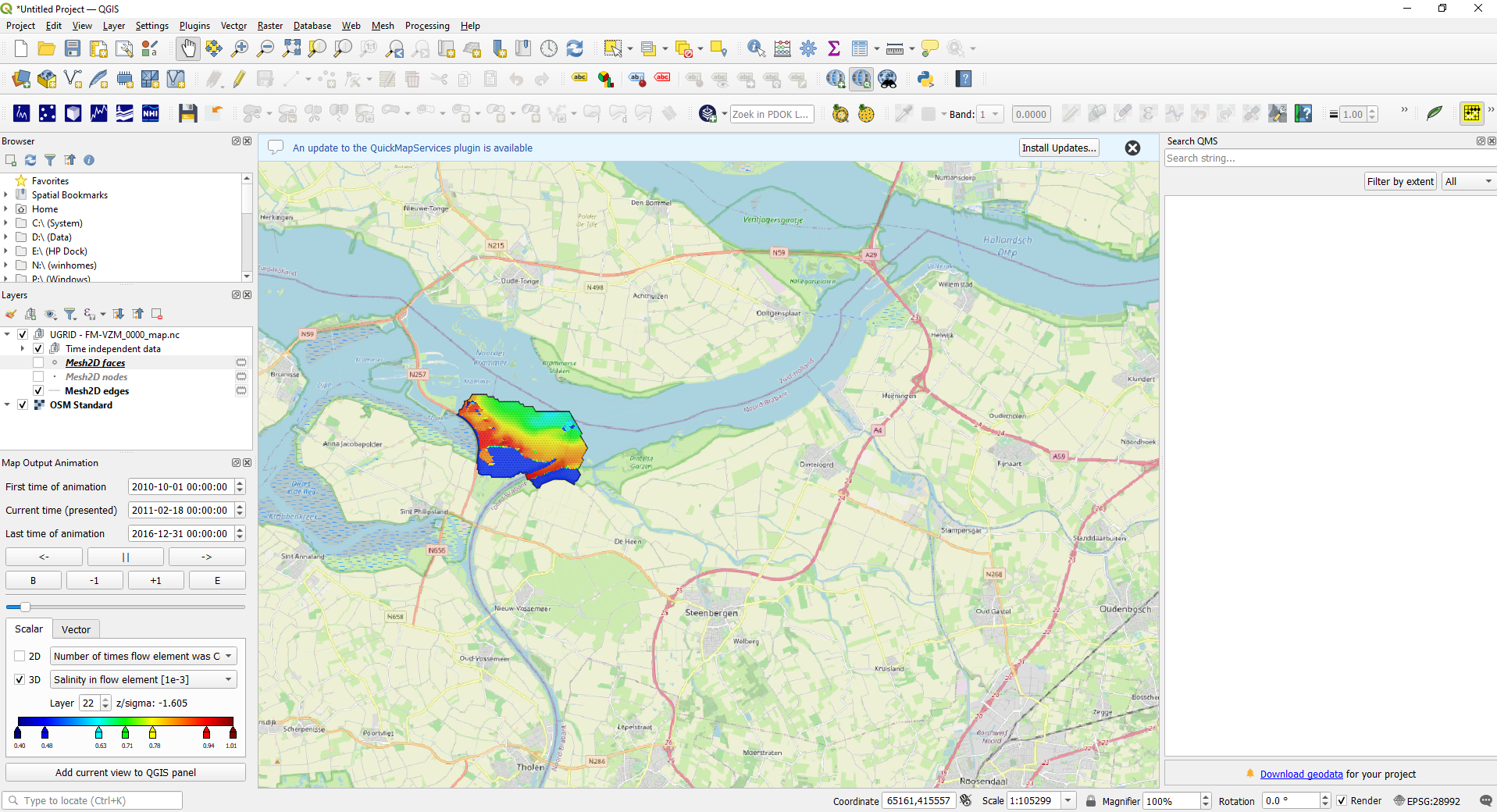Open the Mesh menu

pos(382,26)
